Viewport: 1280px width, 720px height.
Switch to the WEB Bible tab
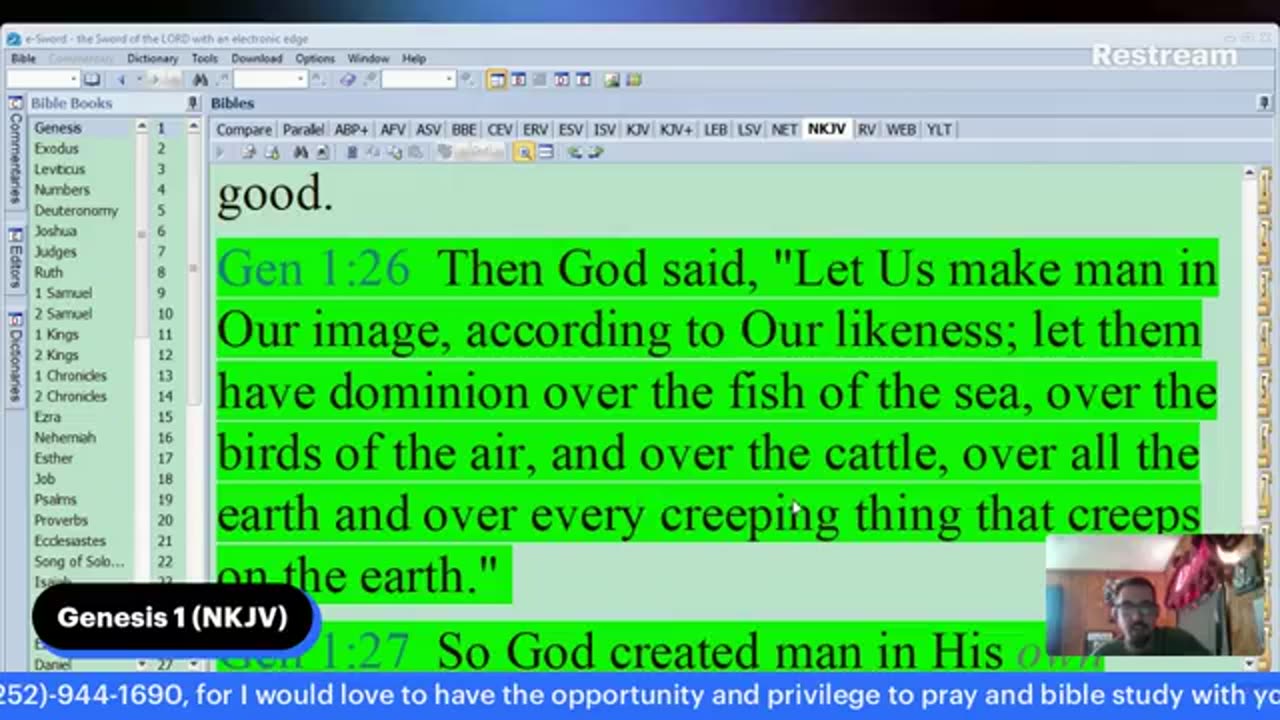pyautogui.click(x=900, y=129)
